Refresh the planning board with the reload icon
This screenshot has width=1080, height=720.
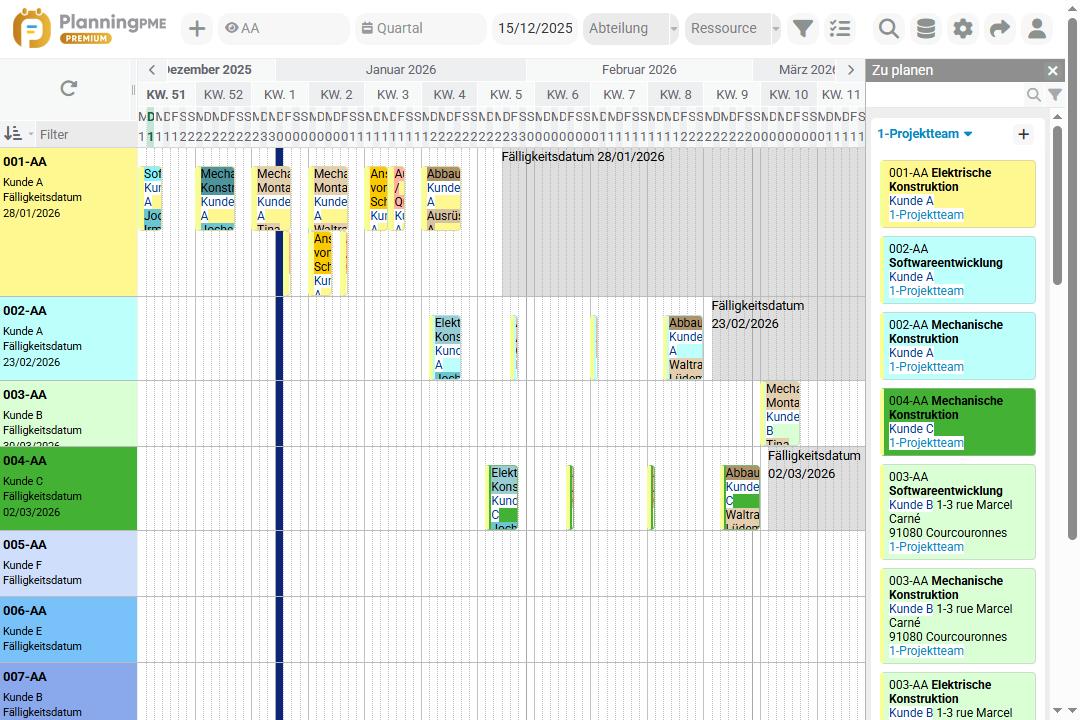coord(67,88)
